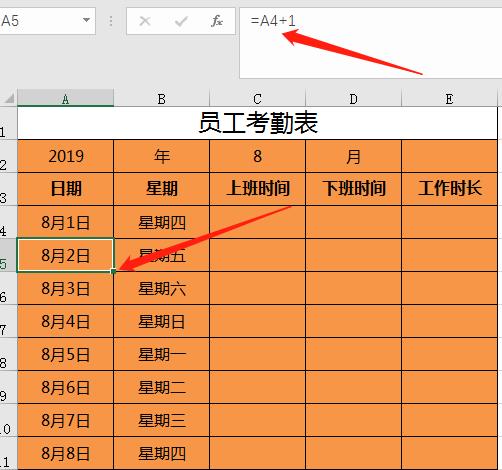Select row 9 header

pyautogui.click(x=8, y=387)
